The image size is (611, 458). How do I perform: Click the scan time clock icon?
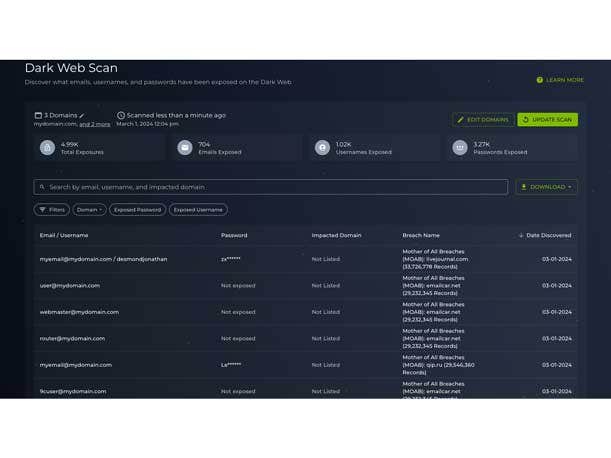pos(121,116)
